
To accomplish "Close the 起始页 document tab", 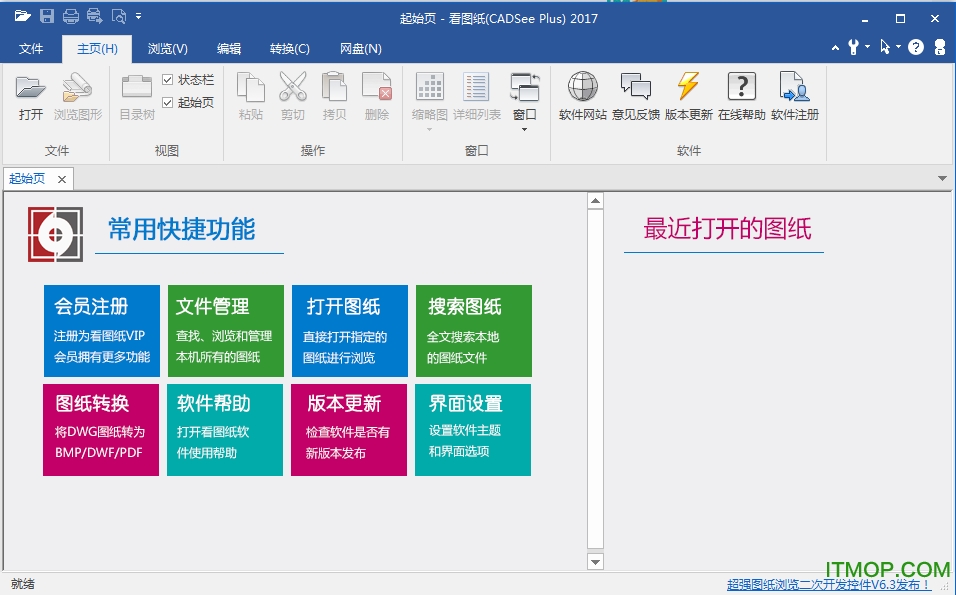I will [62, 179].
